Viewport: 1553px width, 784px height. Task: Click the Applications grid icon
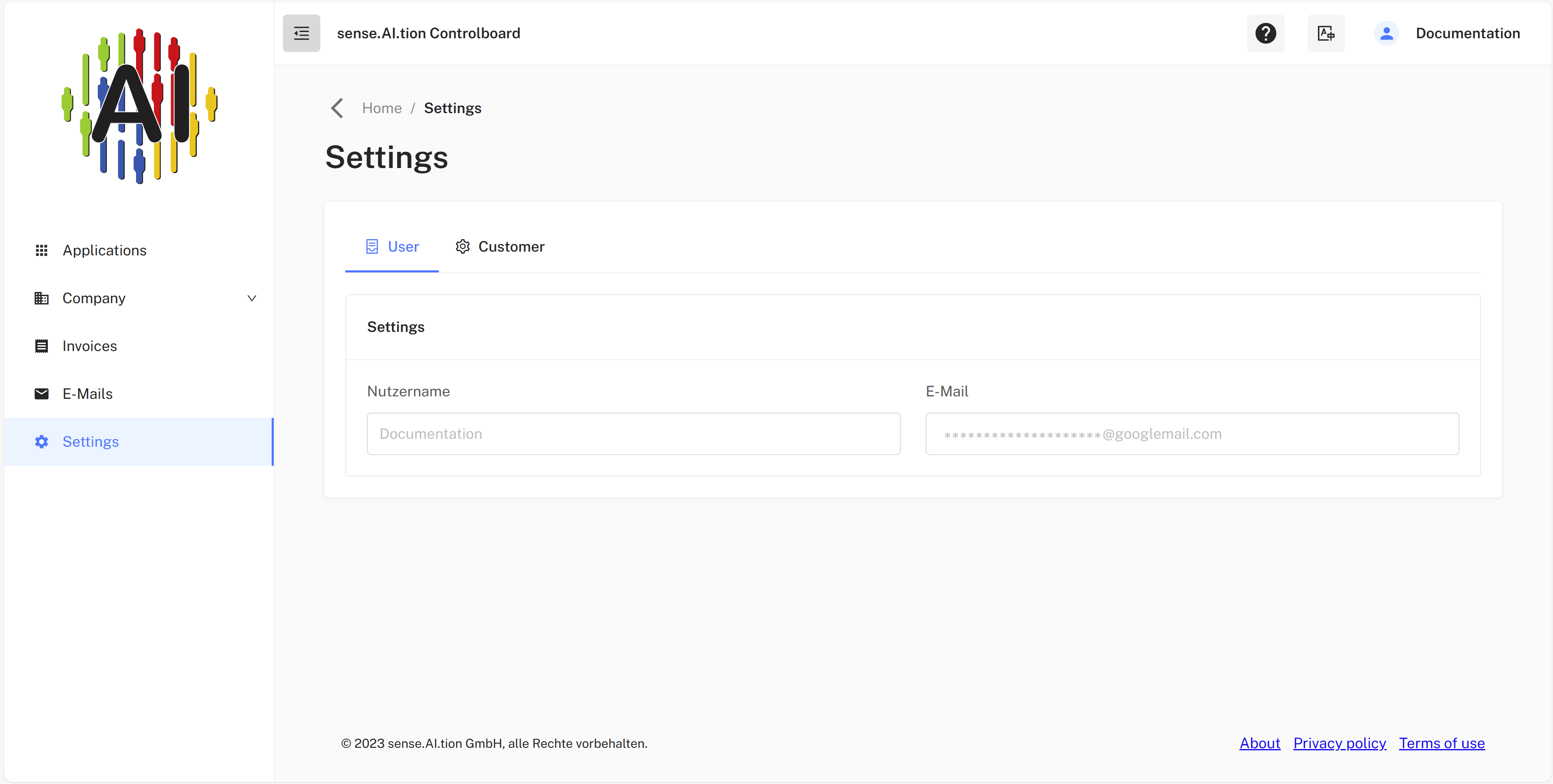pyautogui.click(x=42, y=250)
